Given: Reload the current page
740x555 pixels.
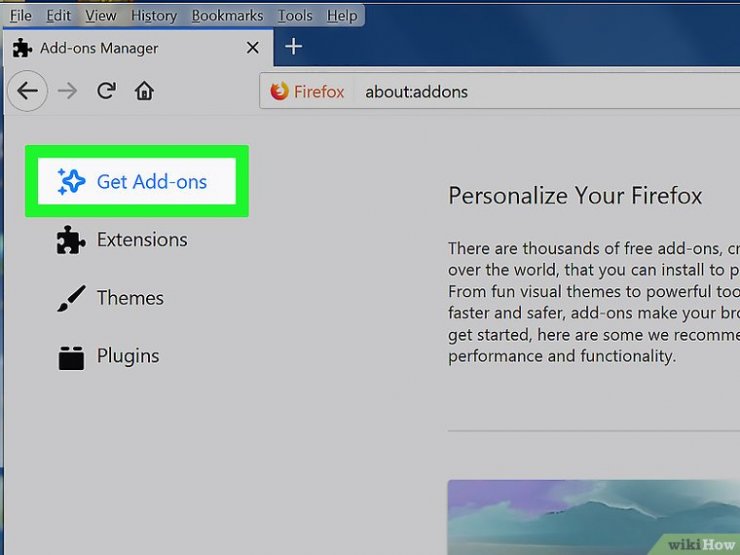Looking at the screenshot, I should (x=107, y=91).
